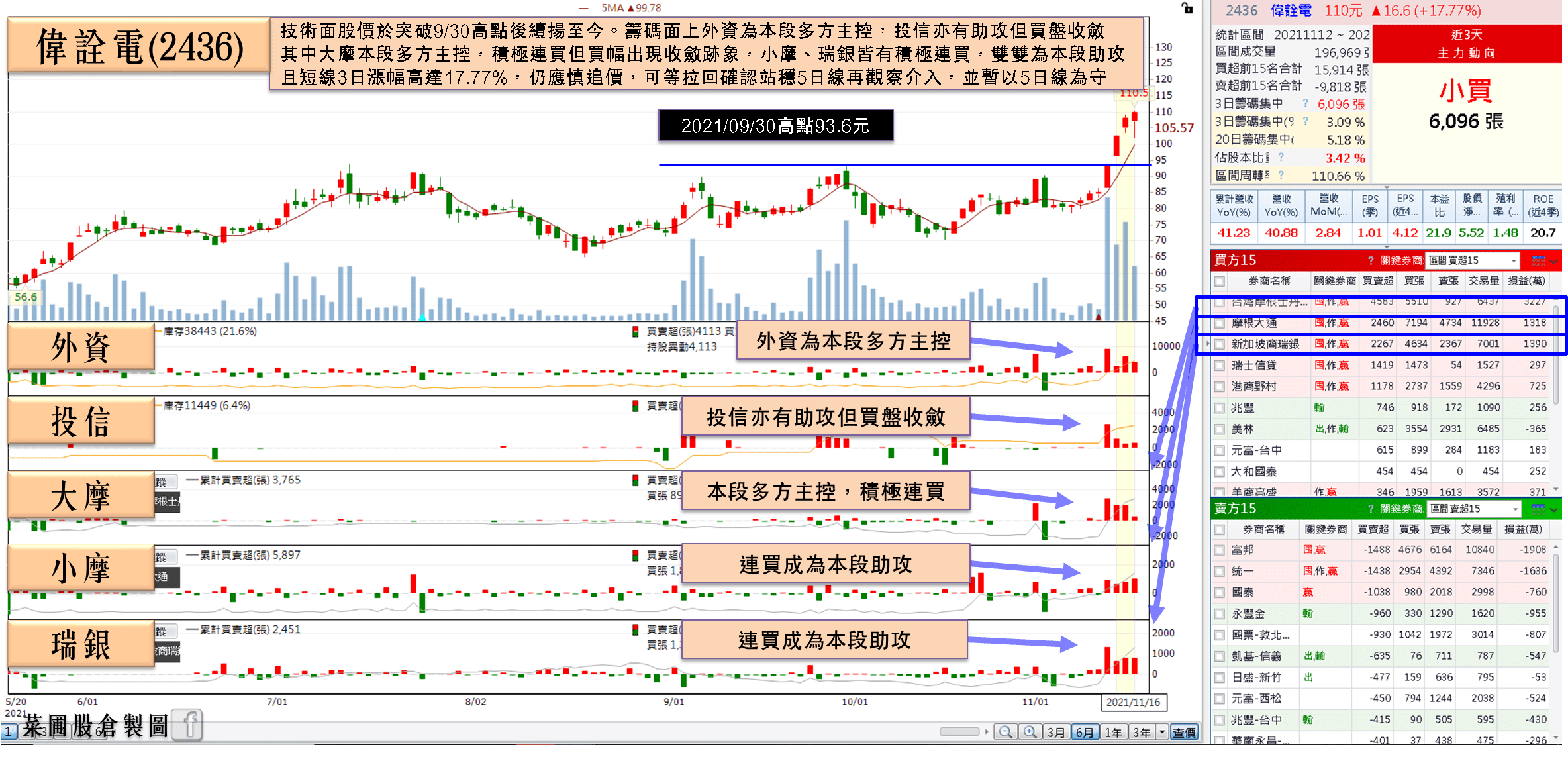
Task: Click the zoom in magnifier button
Action: pyautogui.click(x=1030, y=732)
